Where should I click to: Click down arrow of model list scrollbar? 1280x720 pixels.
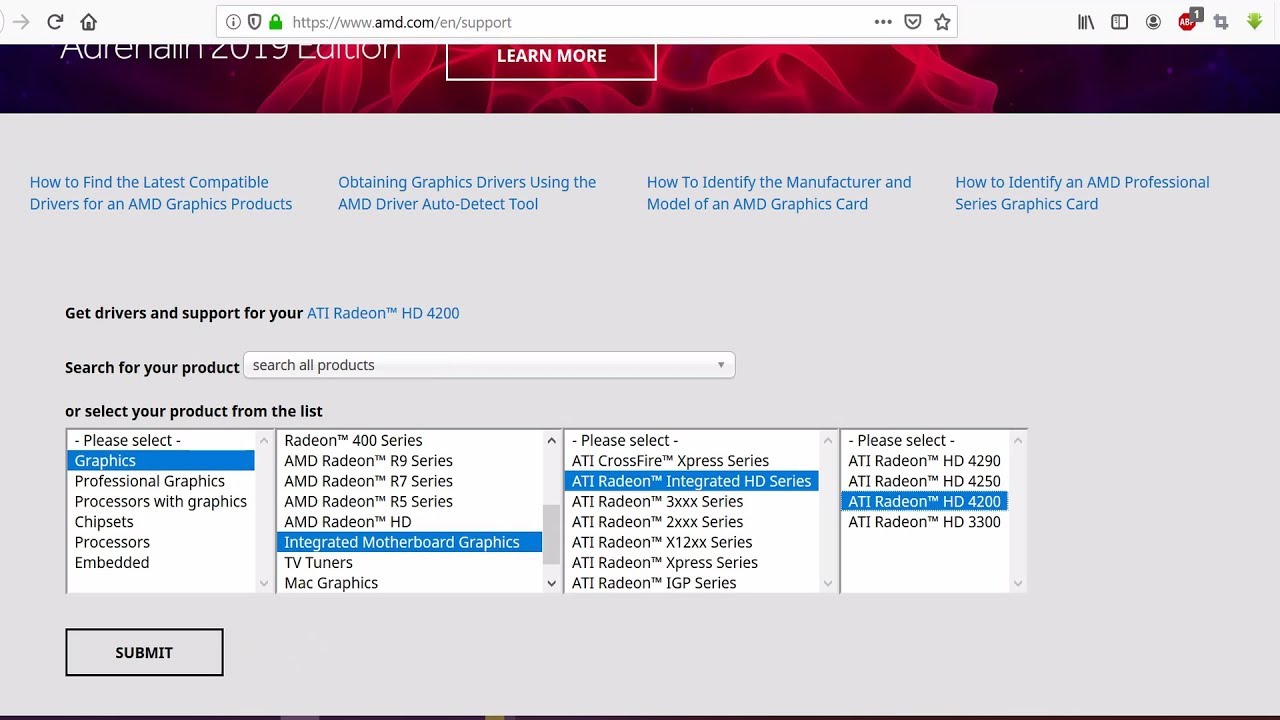[1018, 584]
